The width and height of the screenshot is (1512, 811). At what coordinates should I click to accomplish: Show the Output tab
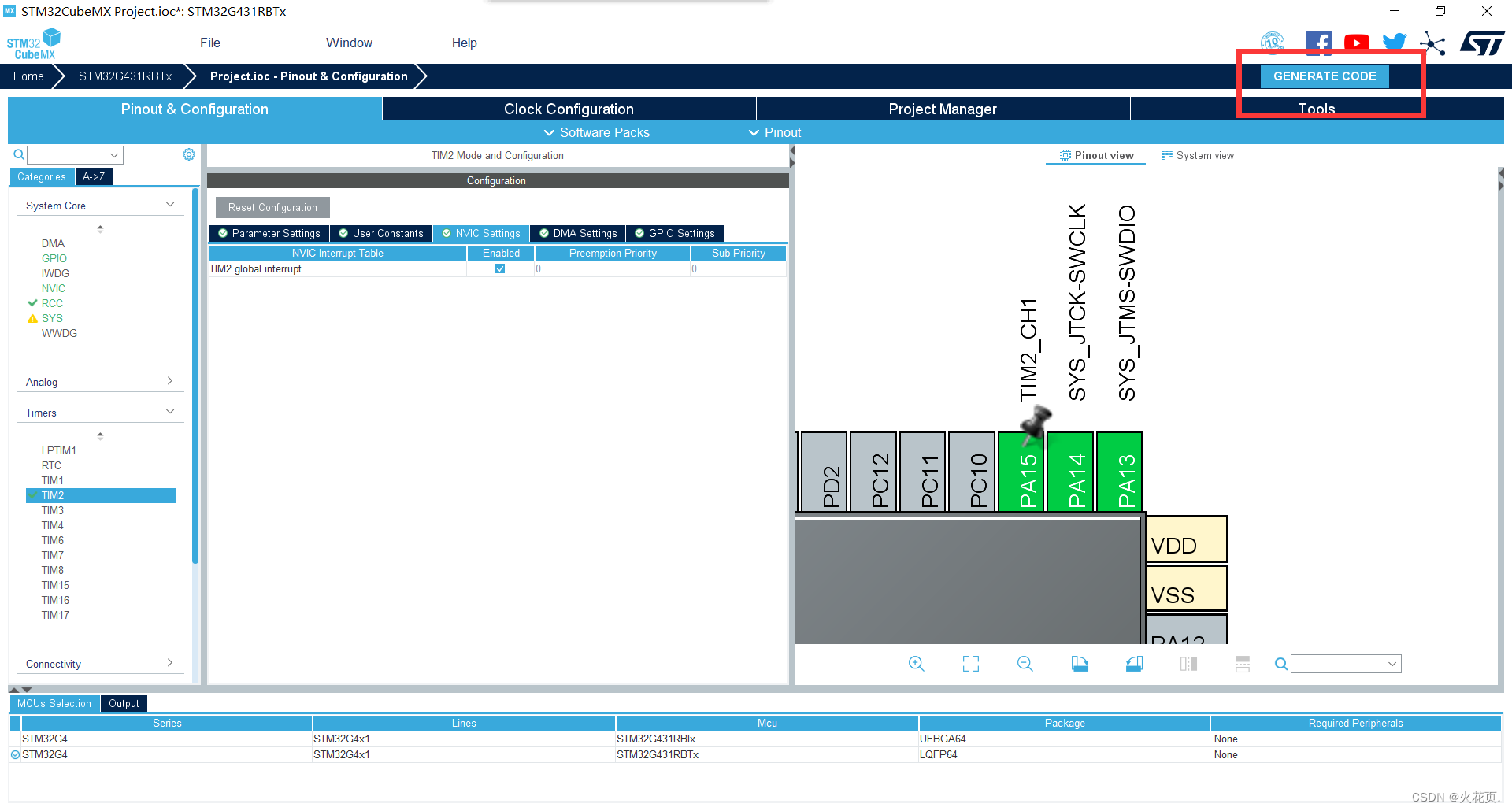pos(124,703)
